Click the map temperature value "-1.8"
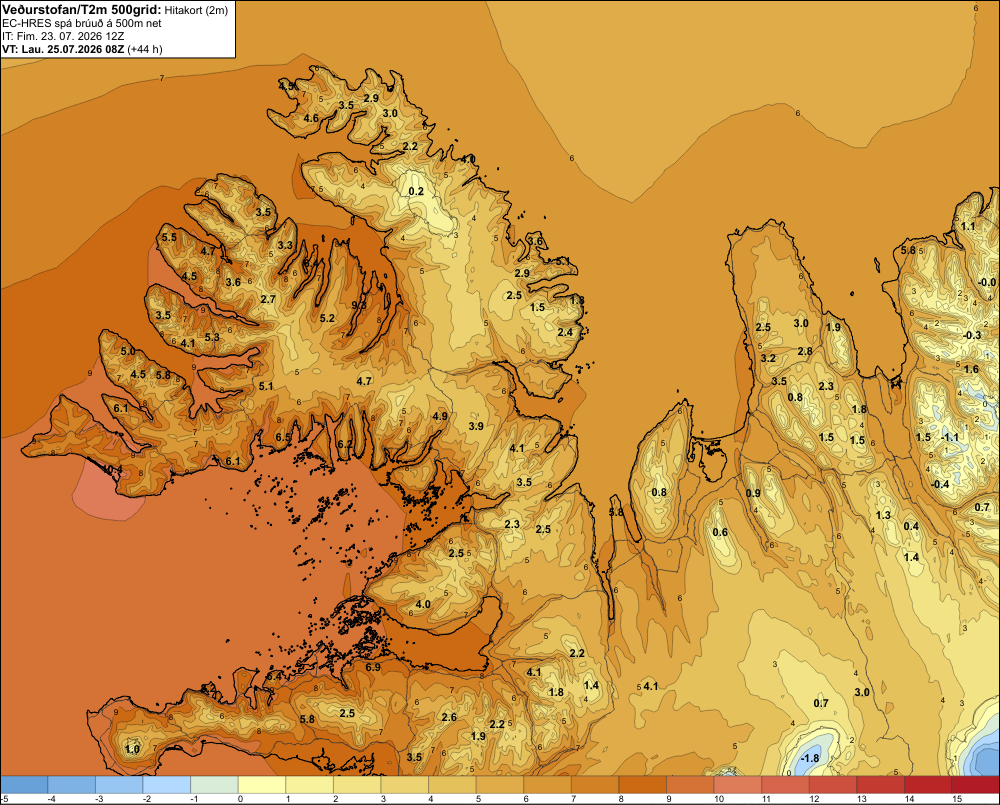1000x805 pixels. 810,758
